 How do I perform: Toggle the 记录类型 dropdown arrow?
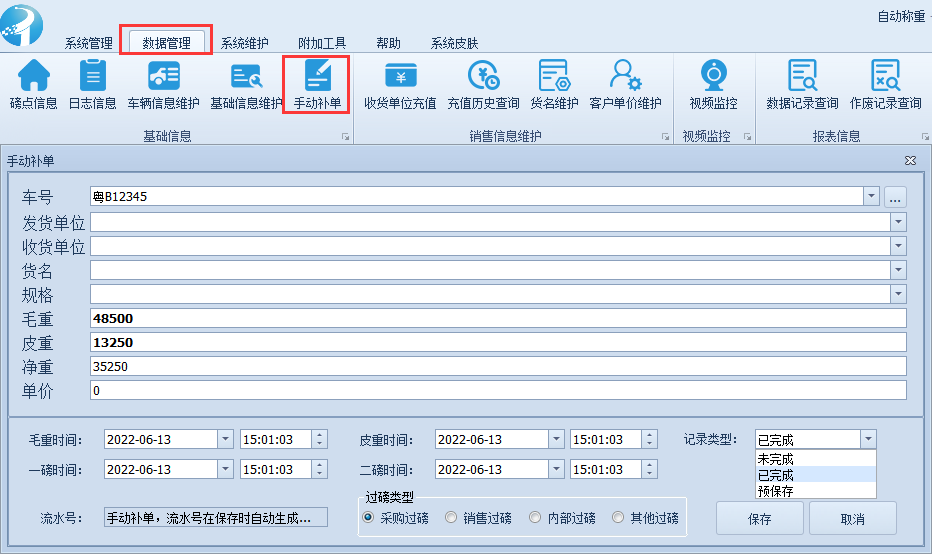coord(868,439)
